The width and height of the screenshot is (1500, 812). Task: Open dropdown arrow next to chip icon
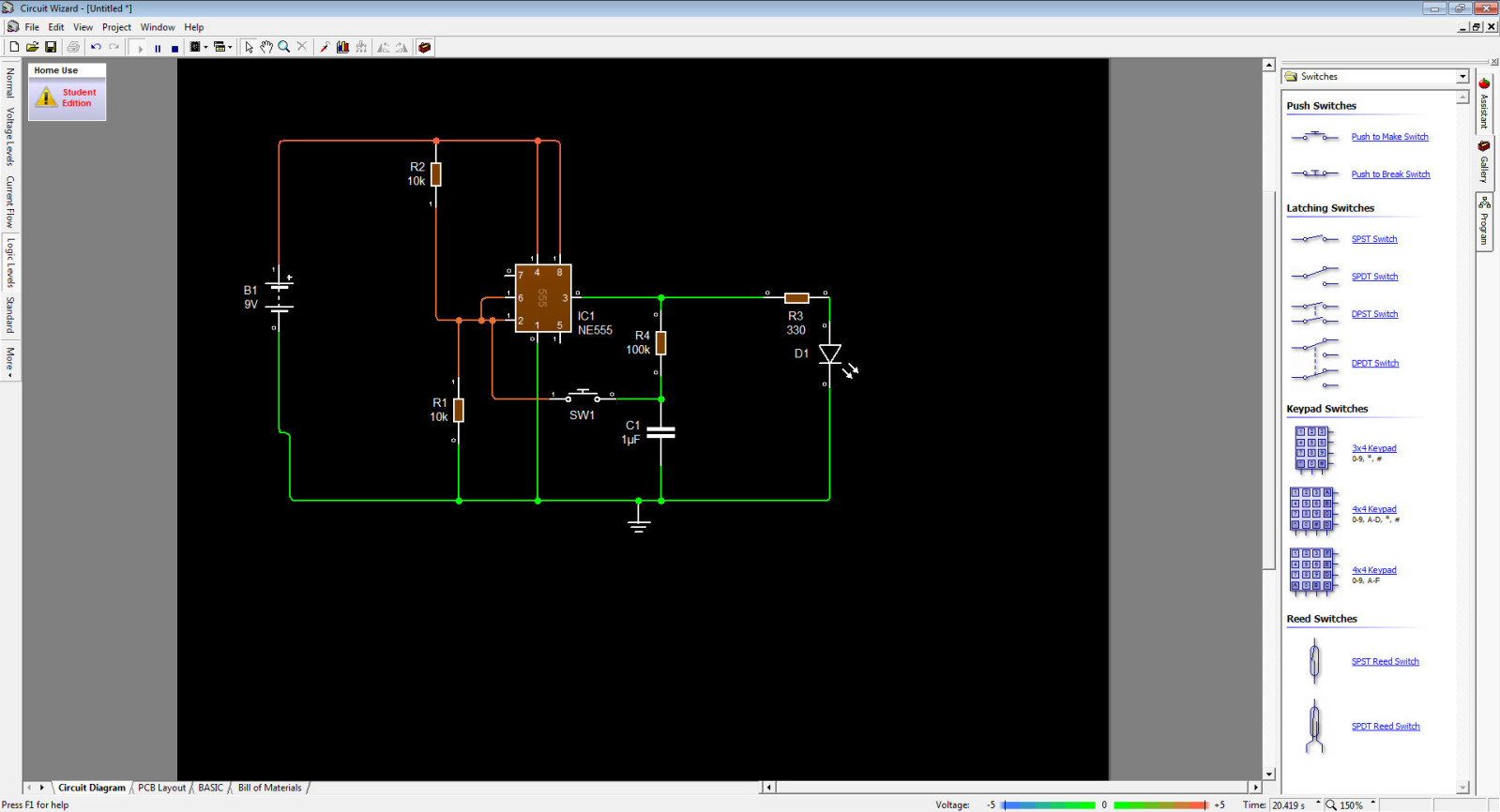[205, 47]
